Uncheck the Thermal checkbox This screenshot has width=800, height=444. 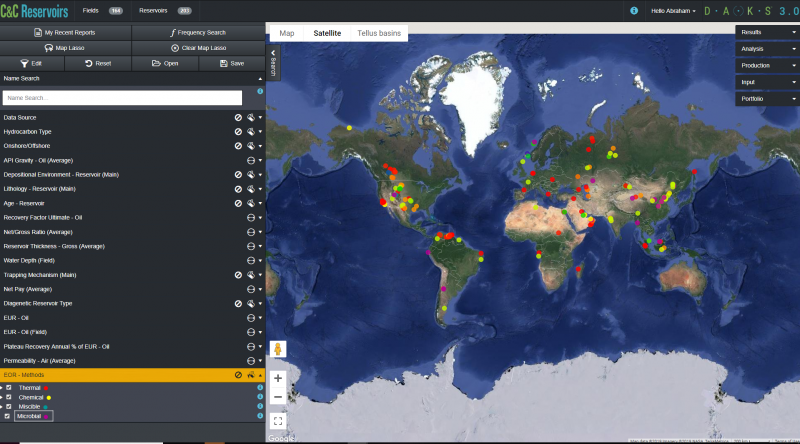click(x=9, y=387)
